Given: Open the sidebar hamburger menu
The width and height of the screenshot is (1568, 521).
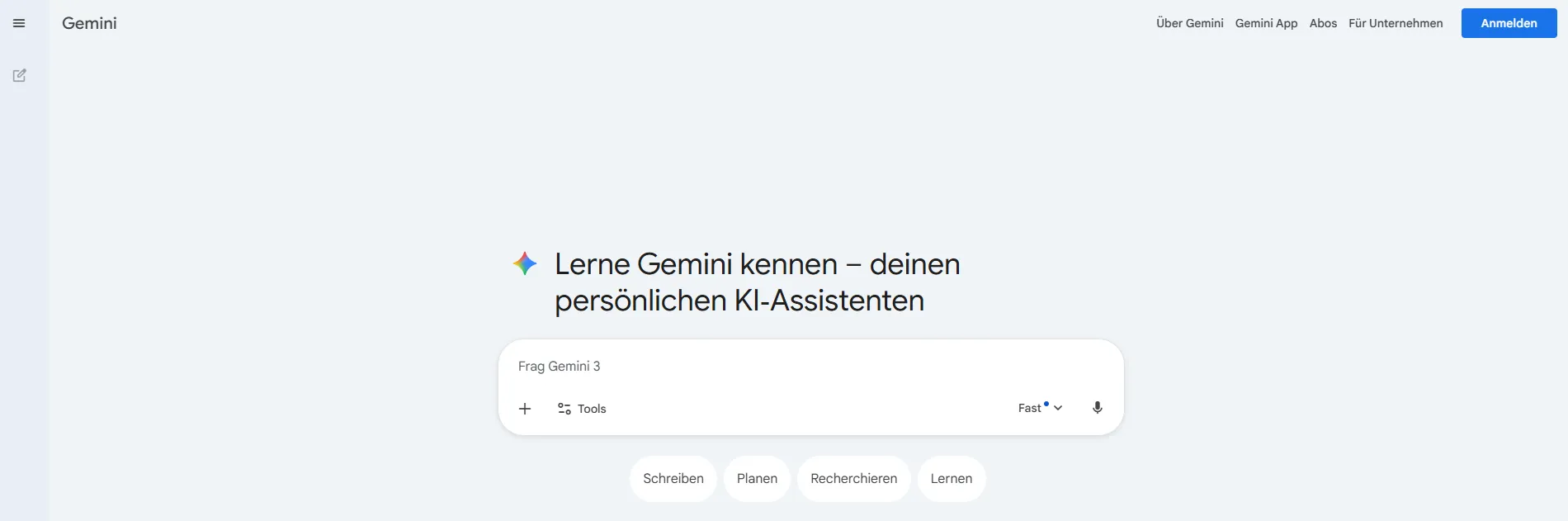Looking at the screenshot, I should pyautogui.click(x=19, y=23).
